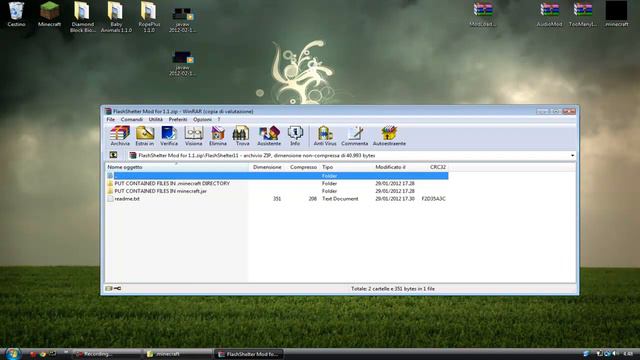Select the Baby Animals 1.1.0 folder
640x360 pixels.
click(x=116, y=17)
